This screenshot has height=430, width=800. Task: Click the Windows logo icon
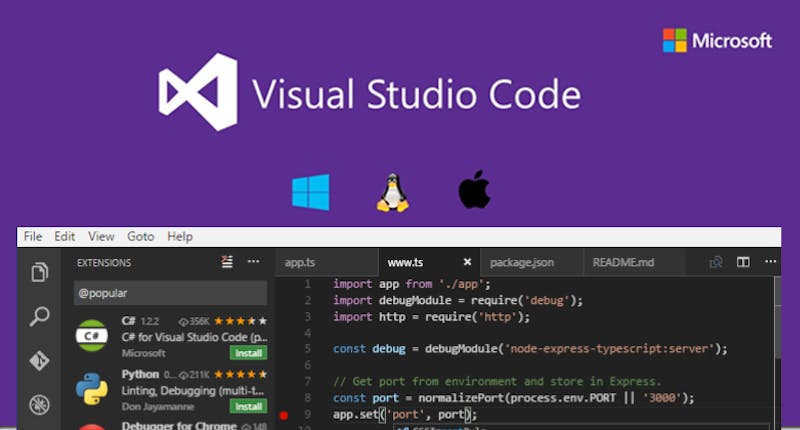coord(311,192)
